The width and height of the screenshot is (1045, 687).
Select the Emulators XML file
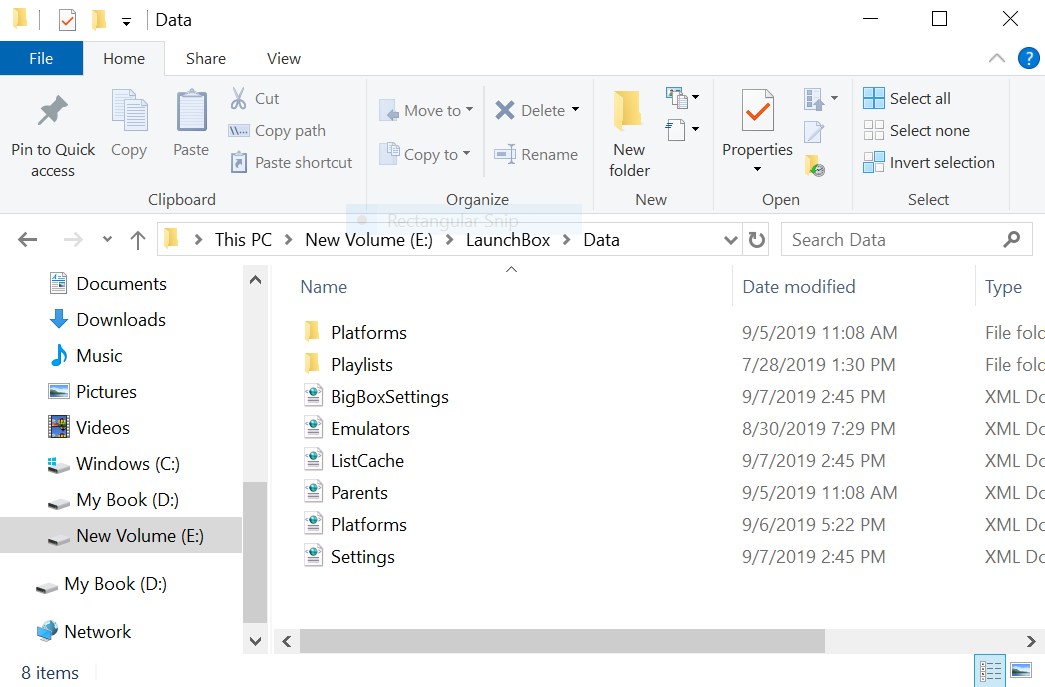coord(357,428)
